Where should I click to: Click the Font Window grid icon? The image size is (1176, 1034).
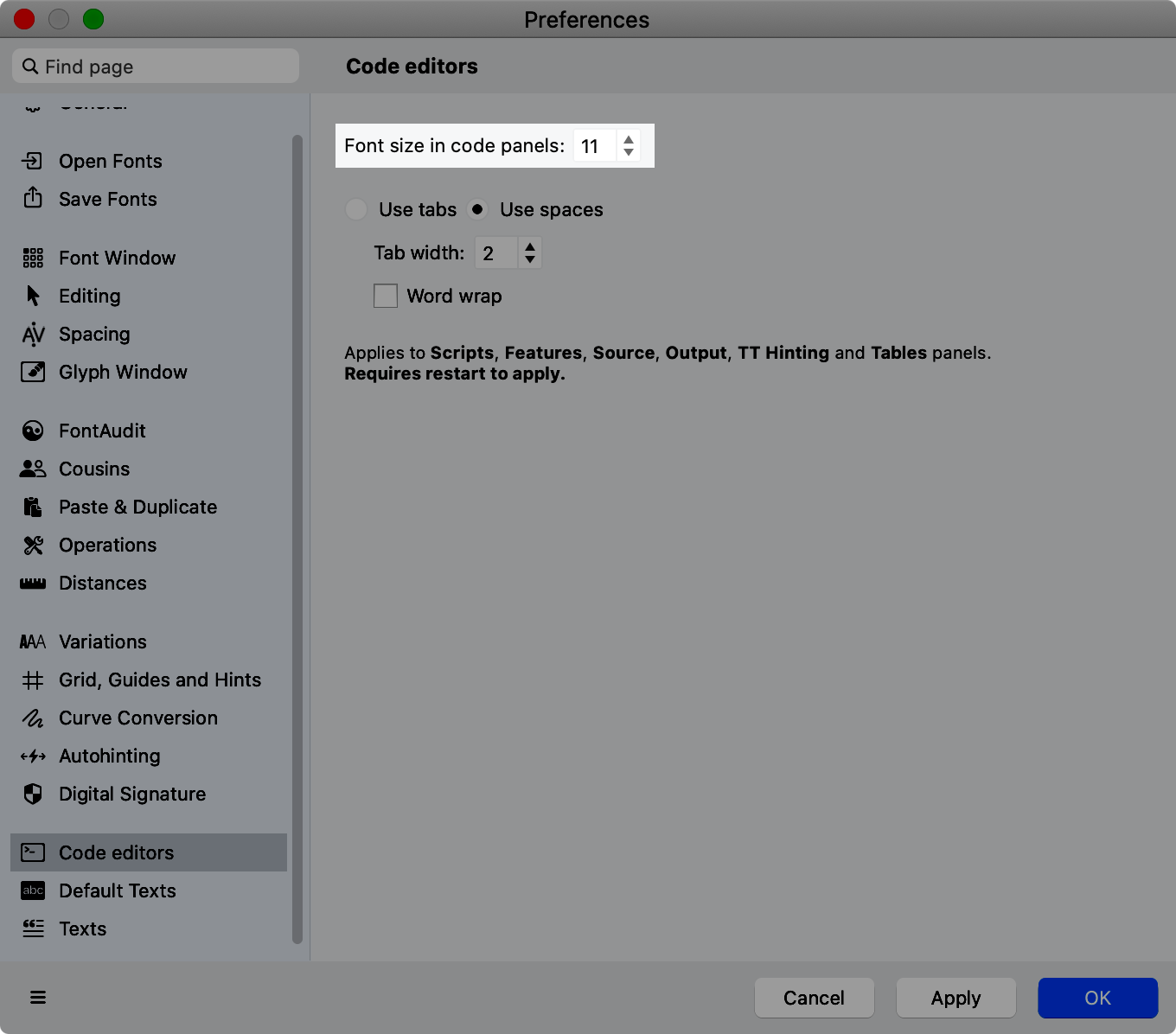[33, 258]
